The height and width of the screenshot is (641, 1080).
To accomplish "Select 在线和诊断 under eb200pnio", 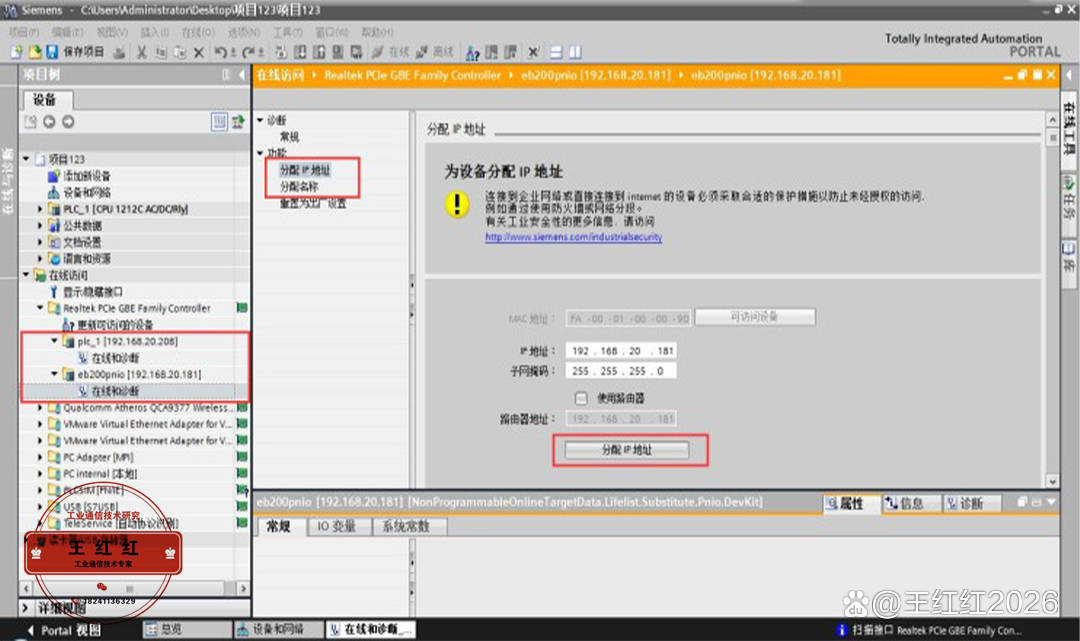I will point(115,391).
